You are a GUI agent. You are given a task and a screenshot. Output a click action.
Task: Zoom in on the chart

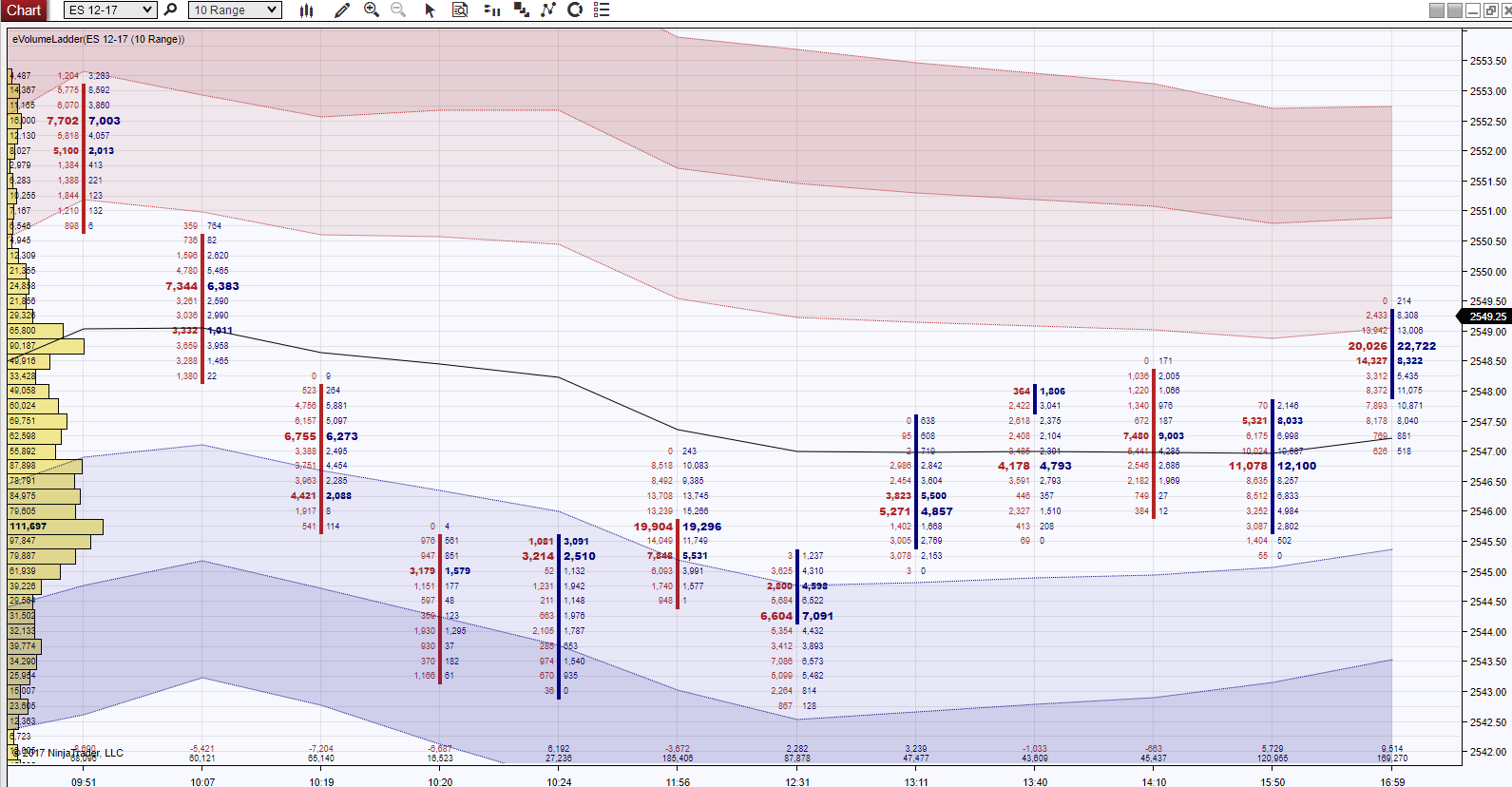click(x=372, y=10)
